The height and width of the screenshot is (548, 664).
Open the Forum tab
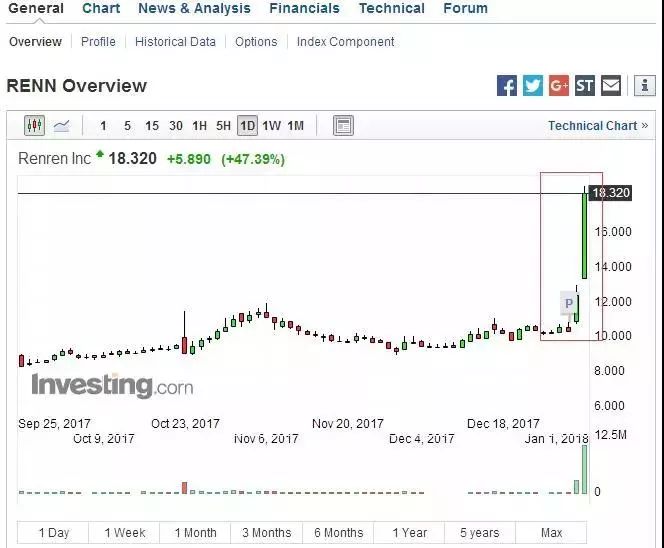click(465, 8)
